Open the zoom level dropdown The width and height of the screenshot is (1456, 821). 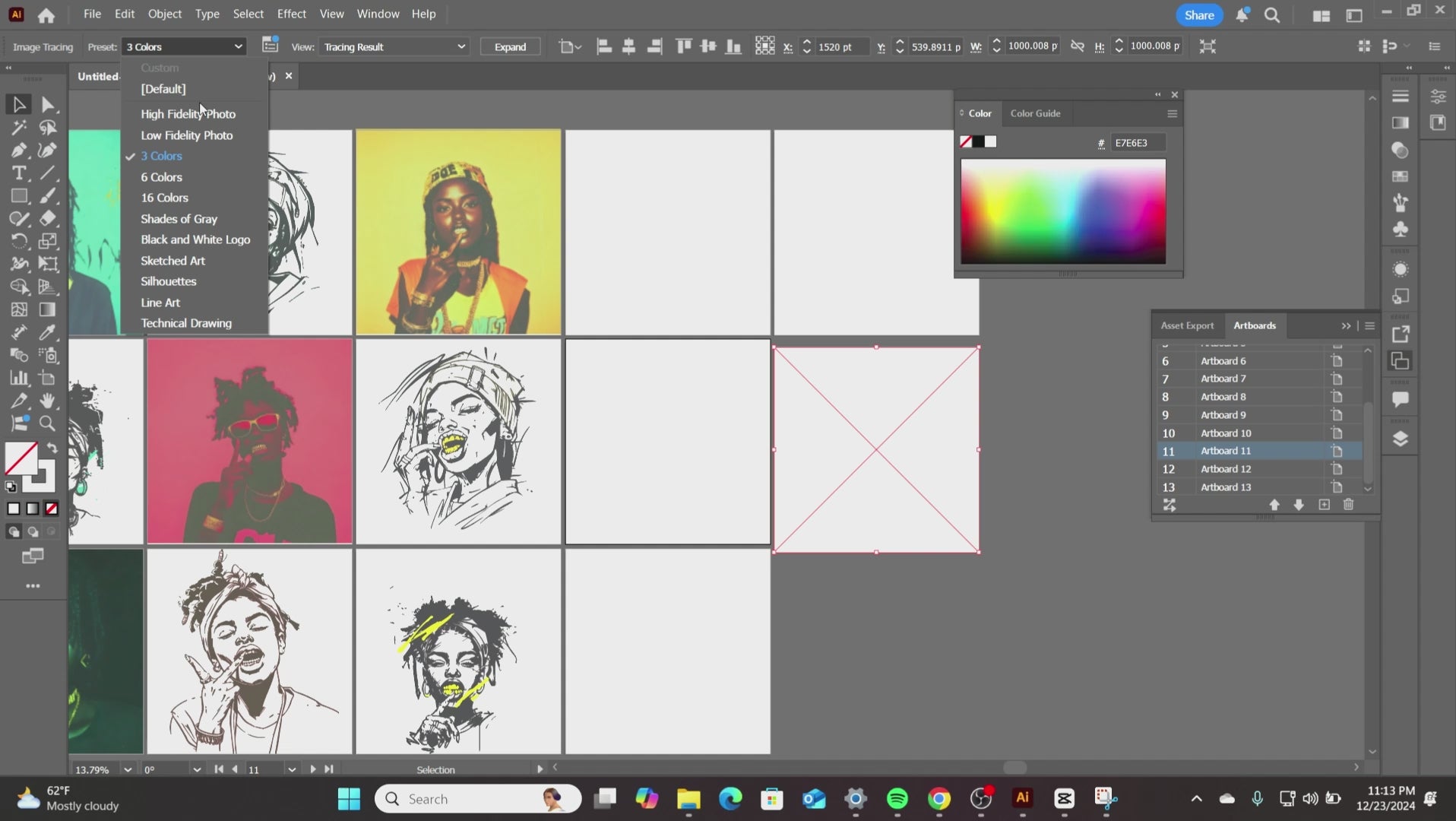tap(128, 769)
